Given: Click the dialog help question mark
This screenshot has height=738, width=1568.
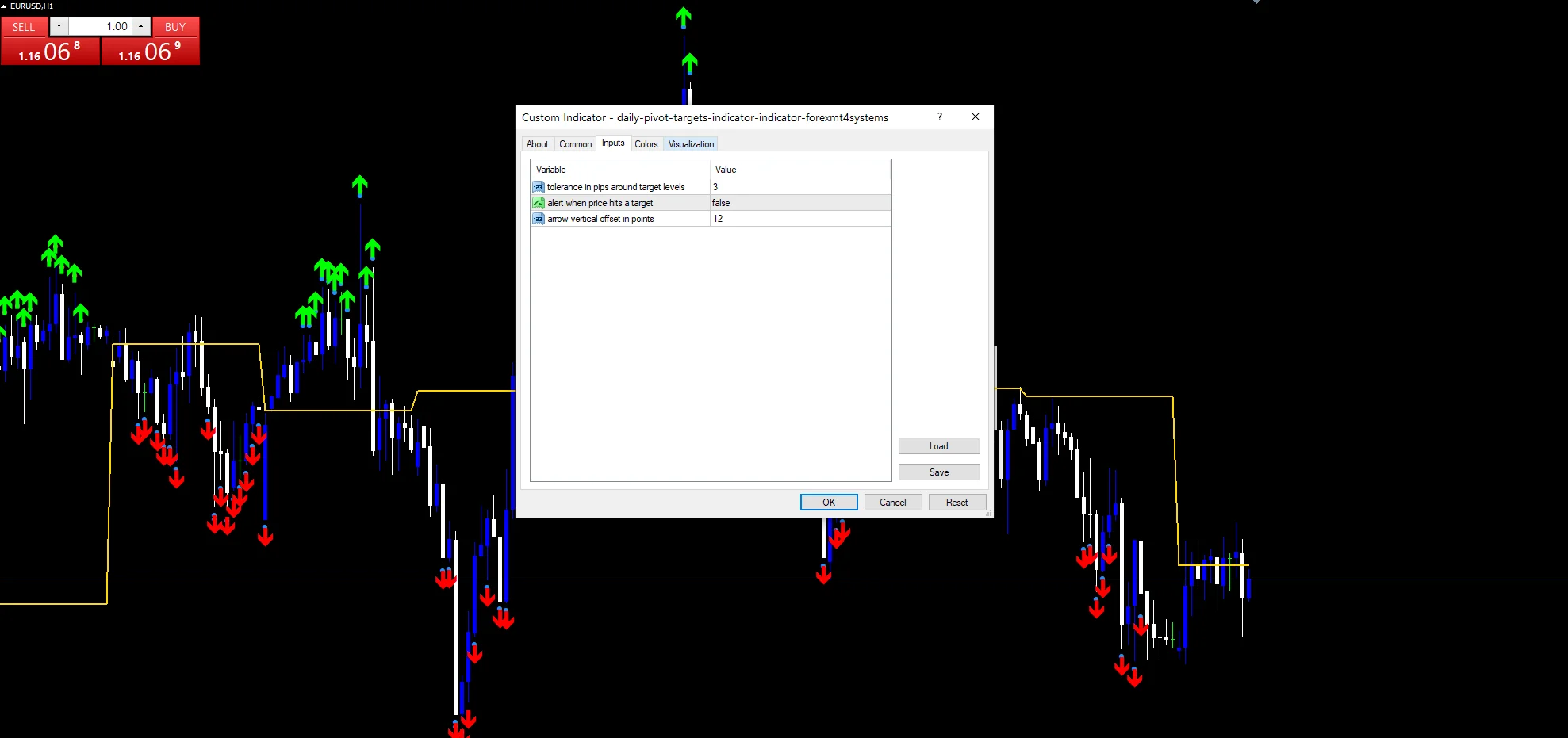Looking at the screenshot, I should 940,117.
